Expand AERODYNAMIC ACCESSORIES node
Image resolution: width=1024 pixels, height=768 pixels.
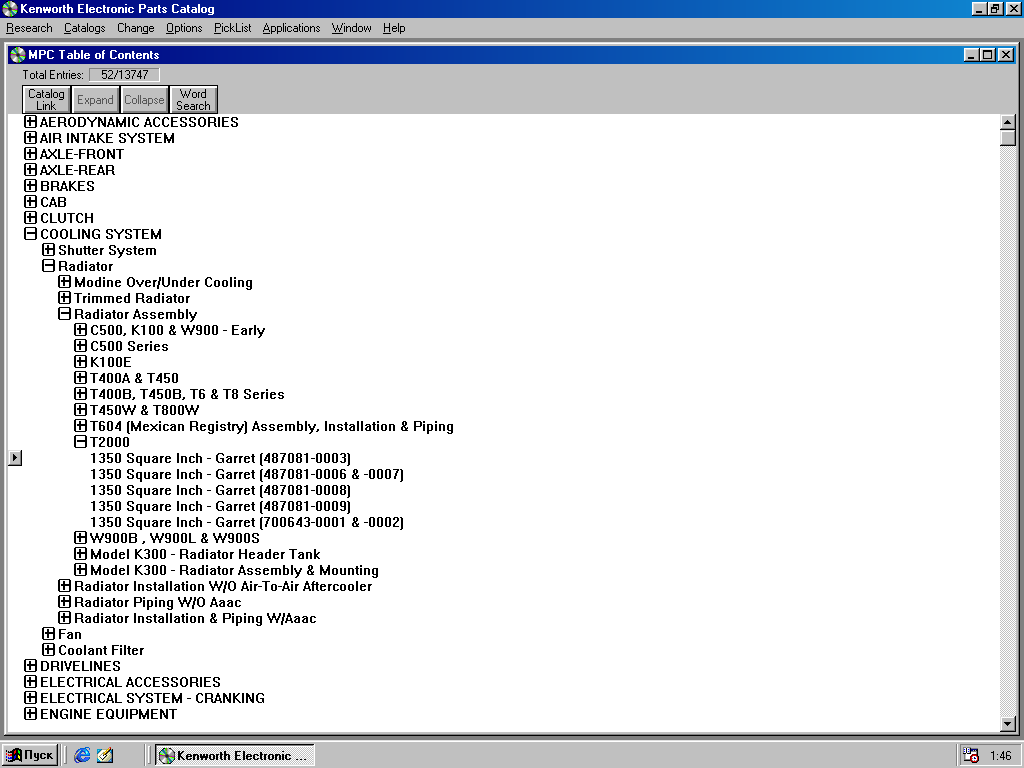click(30, 121)
